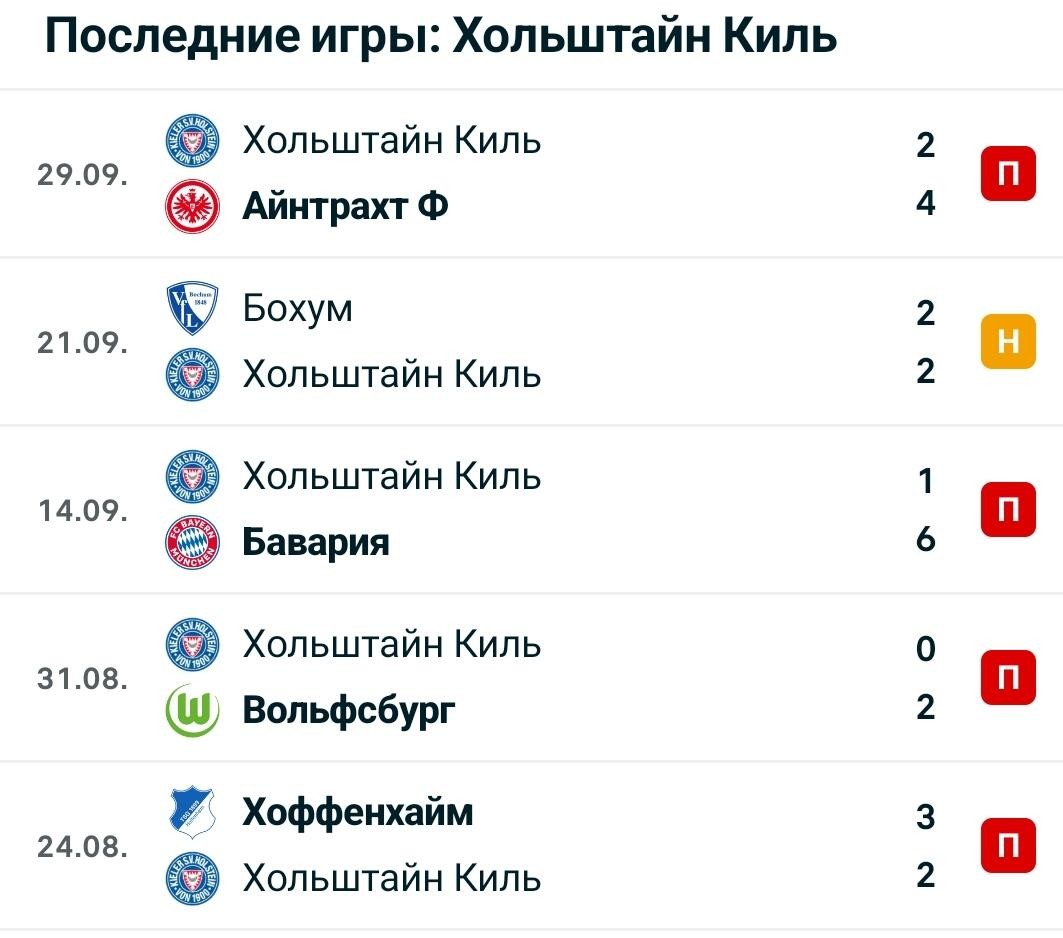Open the Бохум team name
The image size is (1063, 938).
pyautogui.click(x=298, y=308)
